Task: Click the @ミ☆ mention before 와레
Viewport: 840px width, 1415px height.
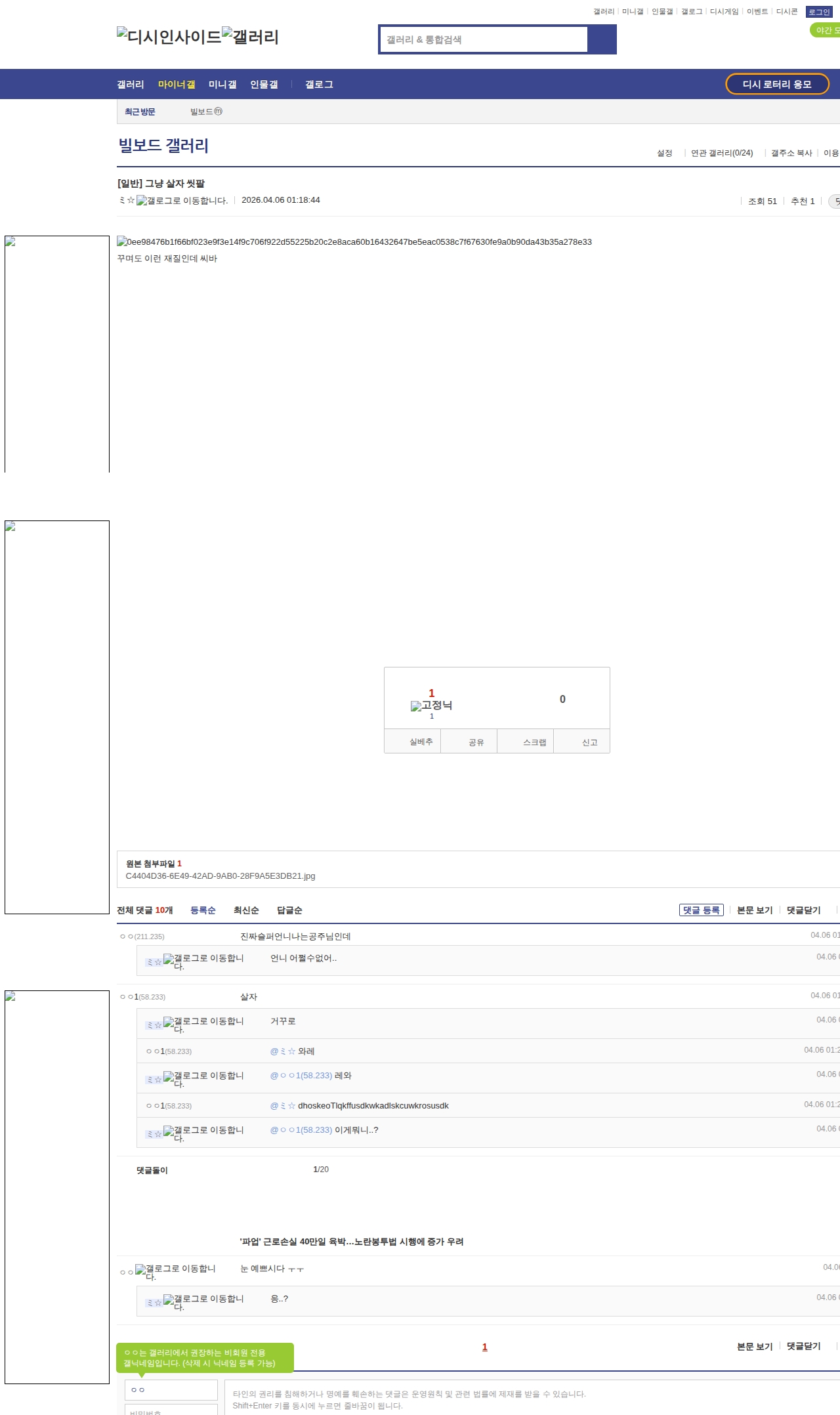Action: tap(283, 1051)
